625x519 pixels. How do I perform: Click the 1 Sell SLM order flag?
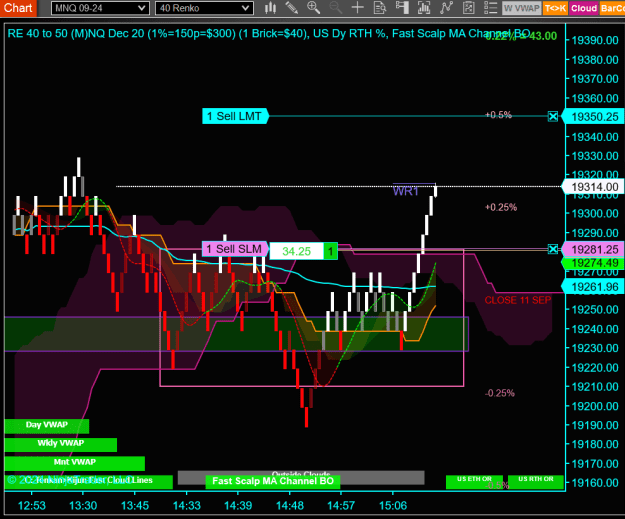coord(235,249)
